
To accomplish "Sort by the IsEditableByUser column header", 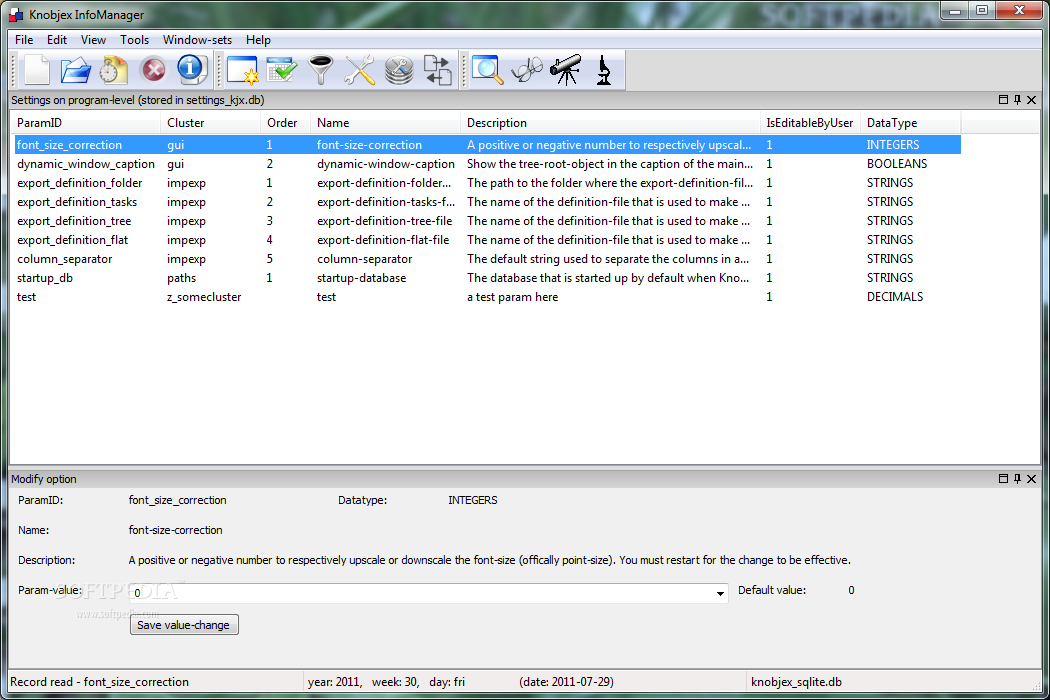I will (x=810, y=123).
